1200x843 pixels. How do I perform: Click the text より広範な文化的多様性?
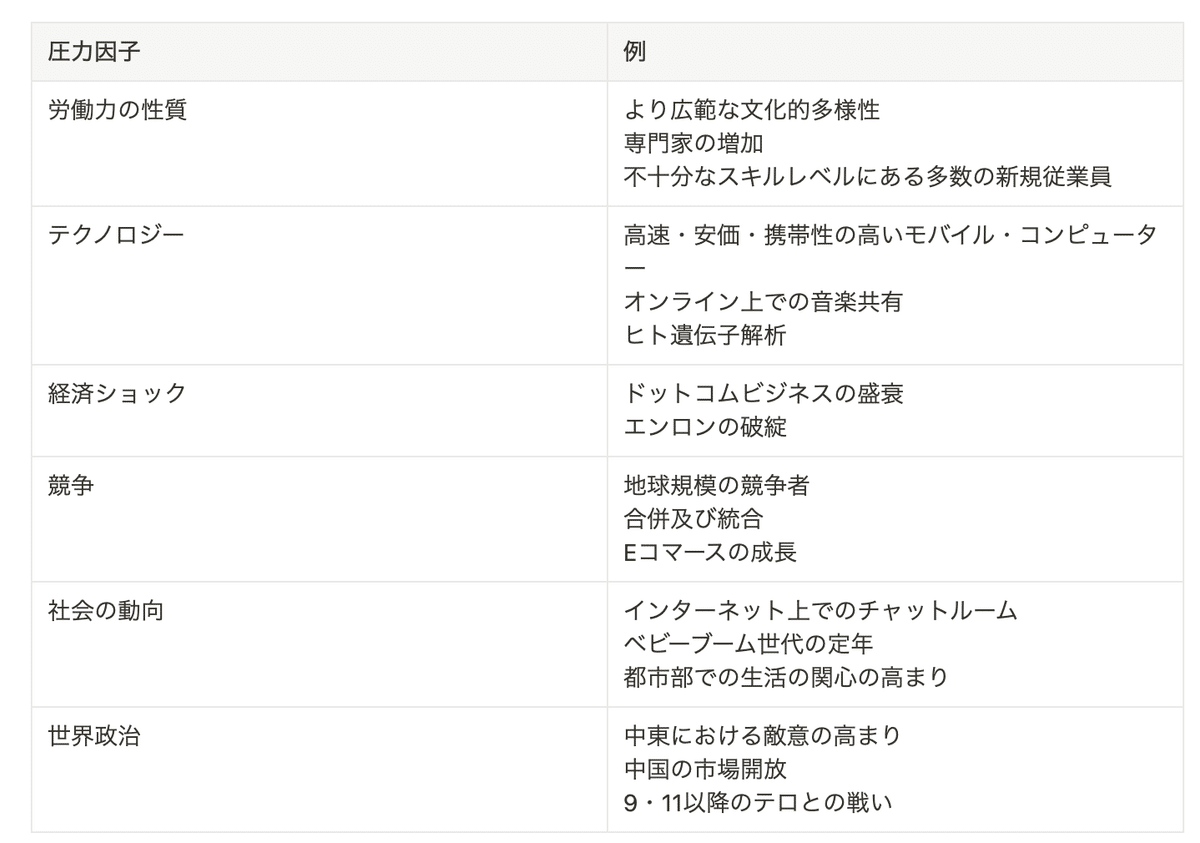(752, 110)
